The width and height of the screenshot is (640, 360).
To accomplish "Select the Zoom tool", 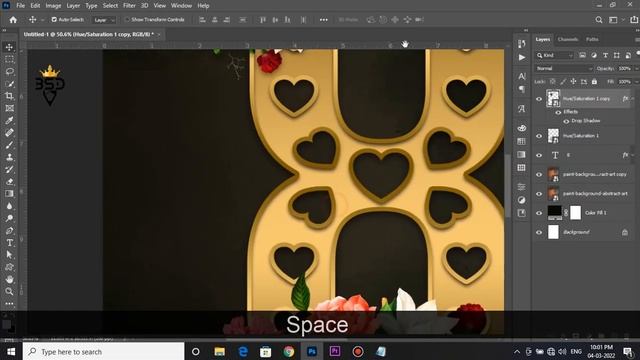I will coord(9,291).
